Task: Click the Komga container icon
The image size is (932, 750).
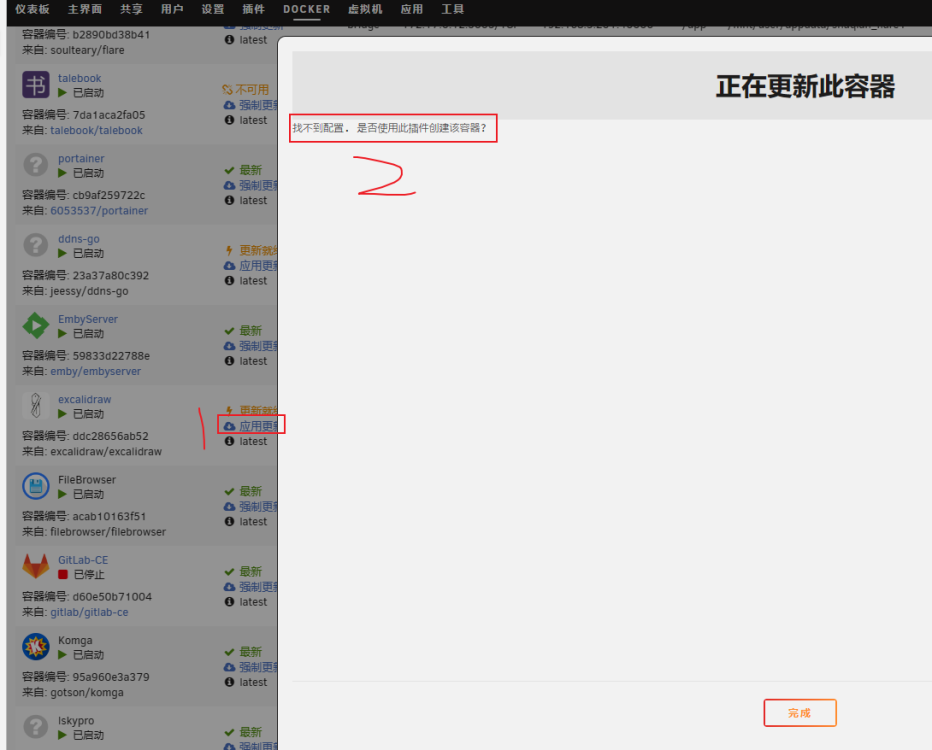Action: click(x=36, y=647)
